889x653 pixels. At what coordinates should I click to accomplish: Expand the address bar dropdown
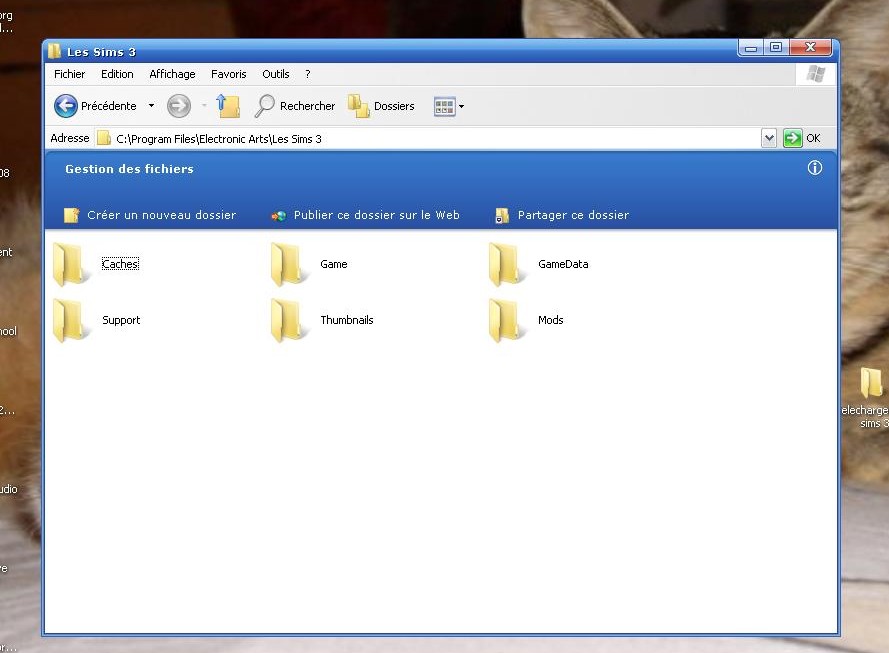769,138
